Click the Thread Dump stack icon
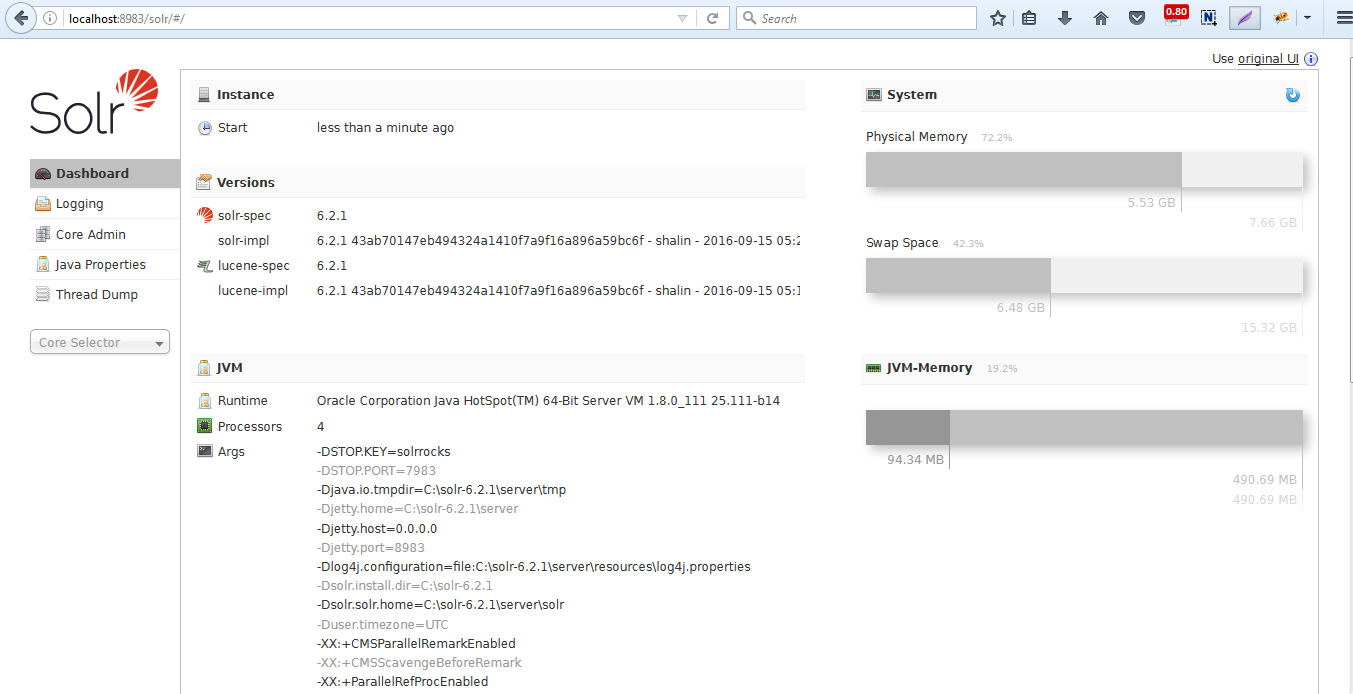1353x694 pixels. (x=42, y=294)
